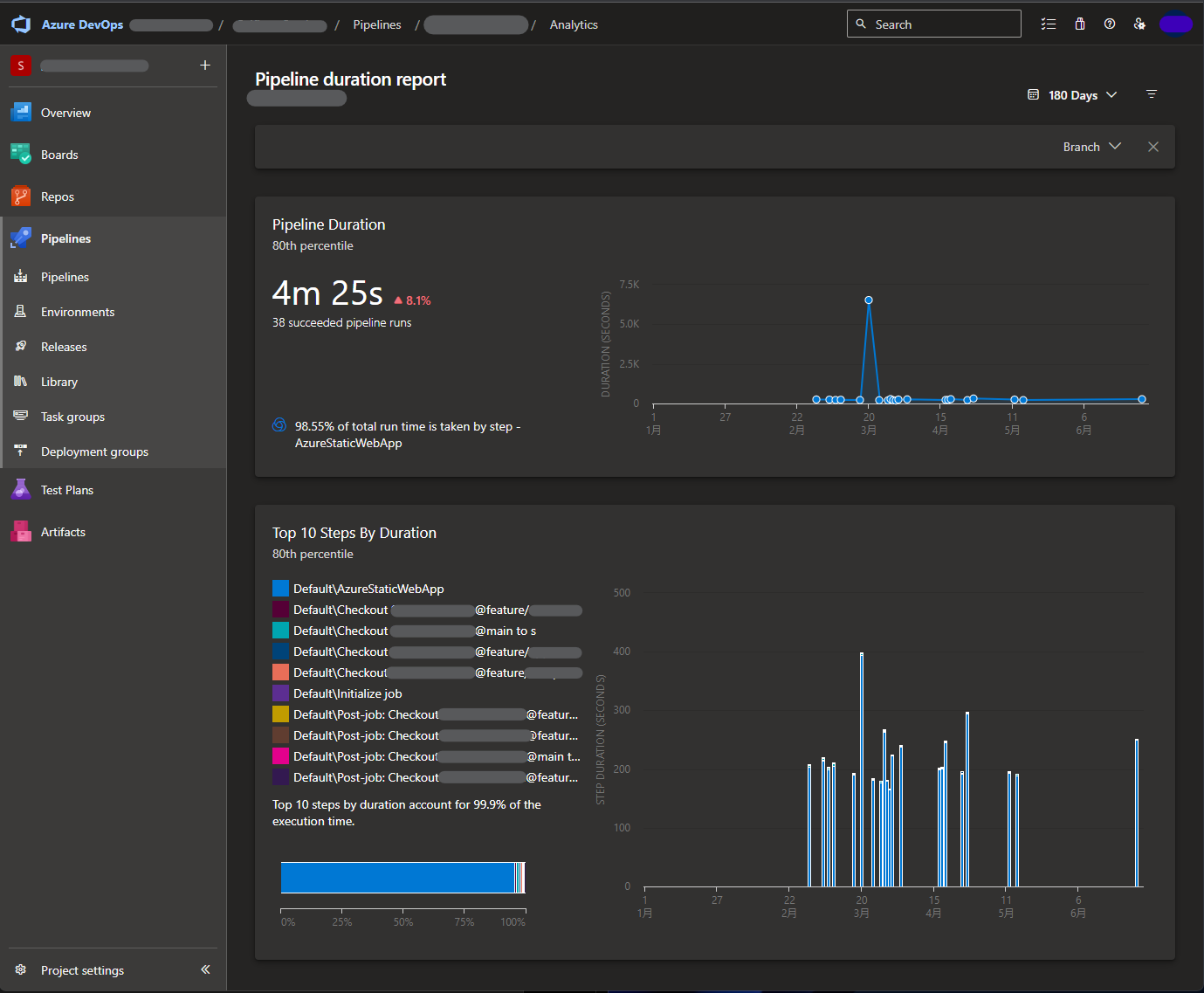Select the AzureStaticWebApp blue legend swatch
This screenshot has width=1204, height=993.
(280, 588)
